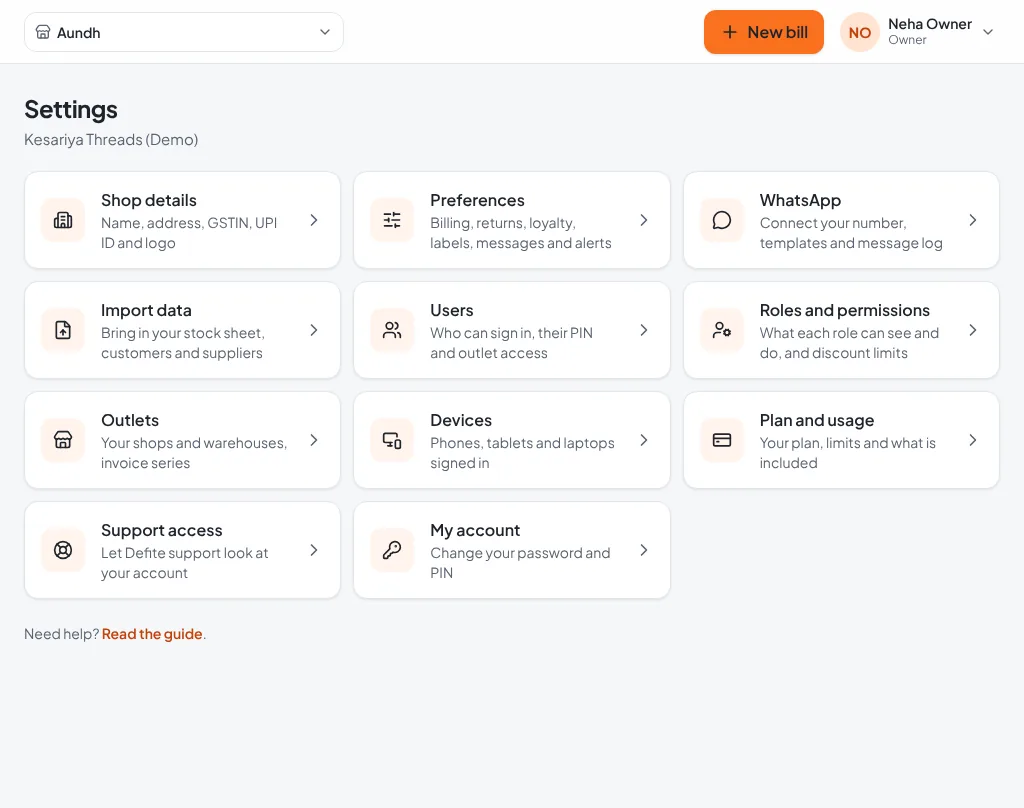Click the chevron on Outlets card
This screenshot has width=1024, height=808.
[314, 440]
